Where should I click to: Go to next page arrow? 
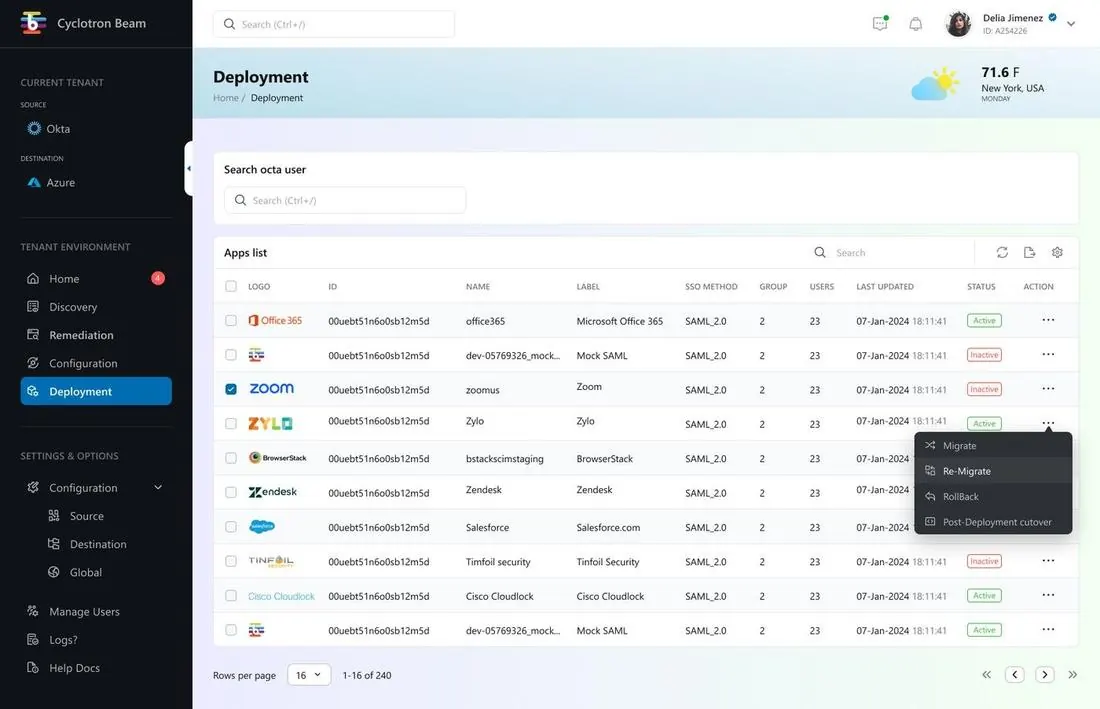coord(1045,675)
